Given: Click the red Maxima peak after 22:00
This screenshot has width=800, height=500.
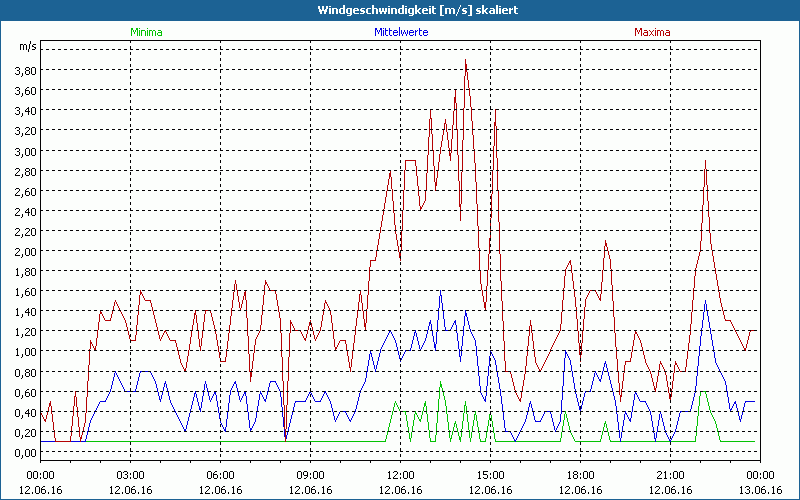Looking at the screenshot, I should point(705,161).
